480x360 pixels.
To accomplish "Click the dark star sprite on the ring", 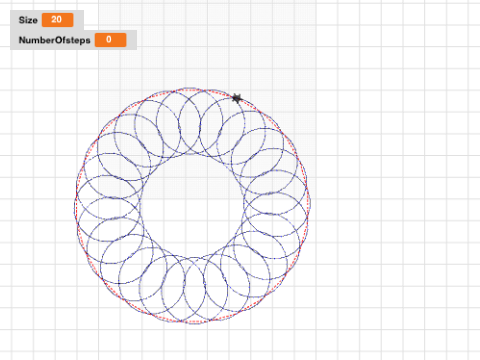I will point(237,98).
